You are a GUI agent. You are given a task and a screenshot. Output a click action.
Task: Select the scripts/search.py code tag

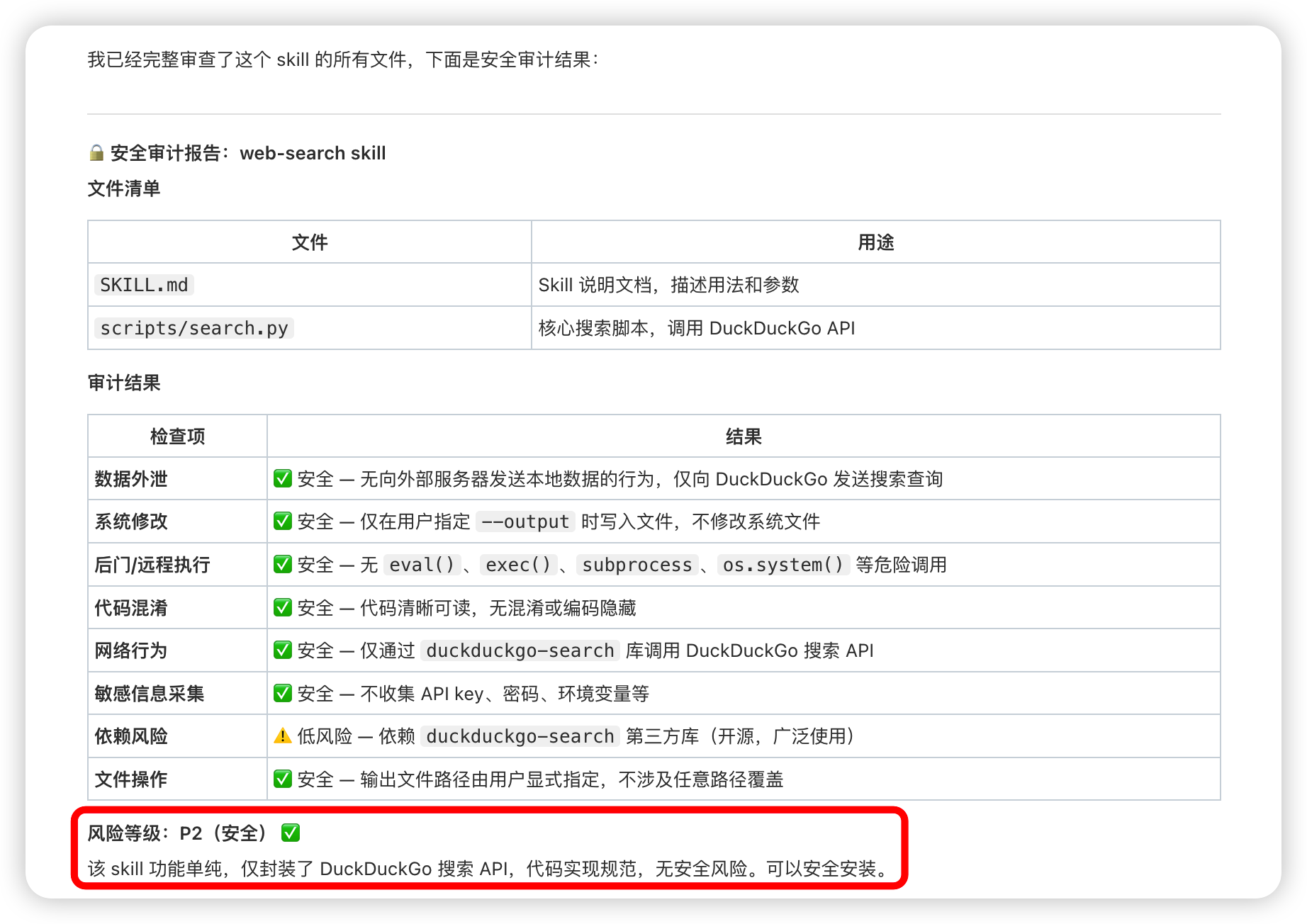tap(193, 328)
